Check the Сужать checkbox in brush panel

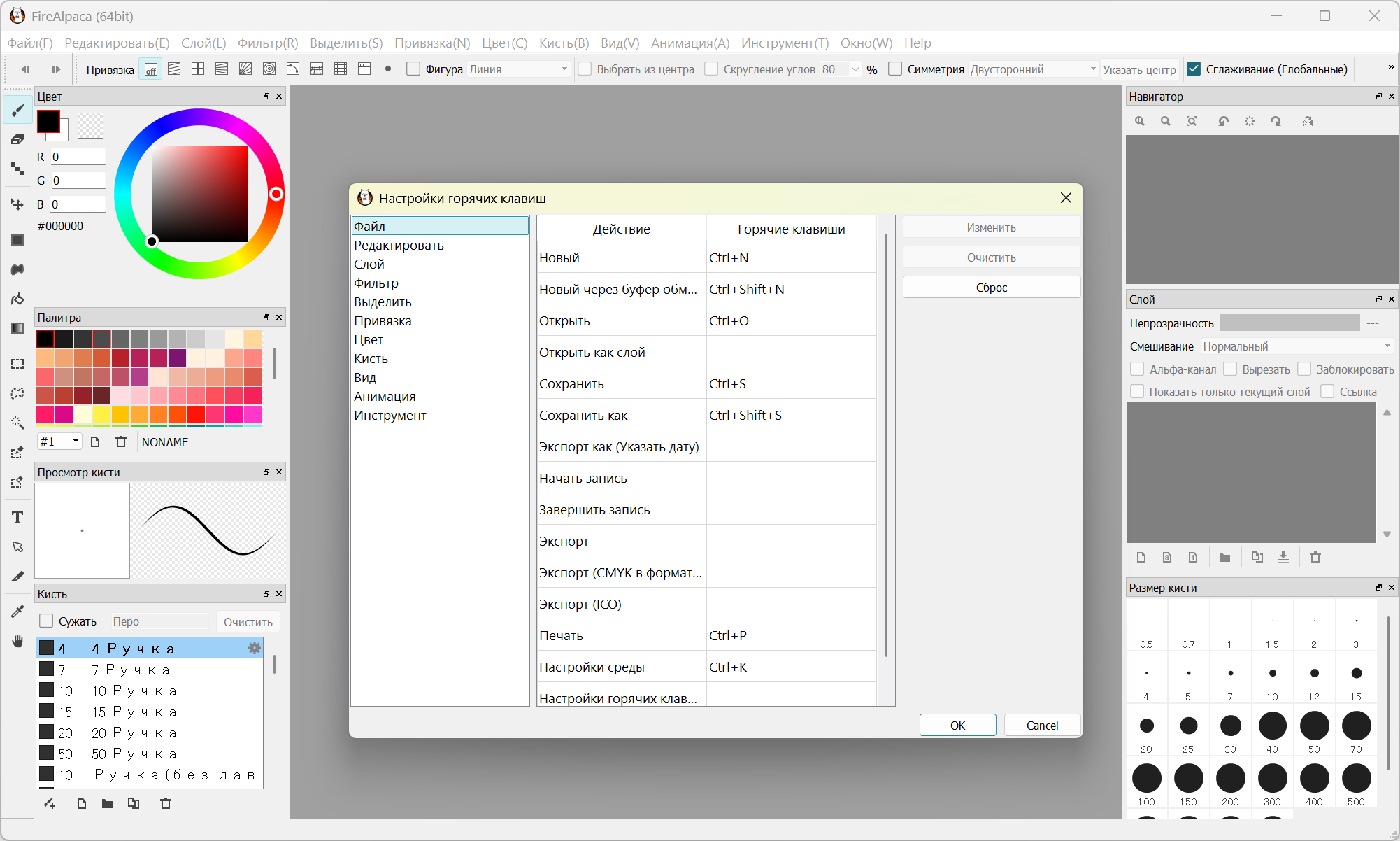(46, 621)
